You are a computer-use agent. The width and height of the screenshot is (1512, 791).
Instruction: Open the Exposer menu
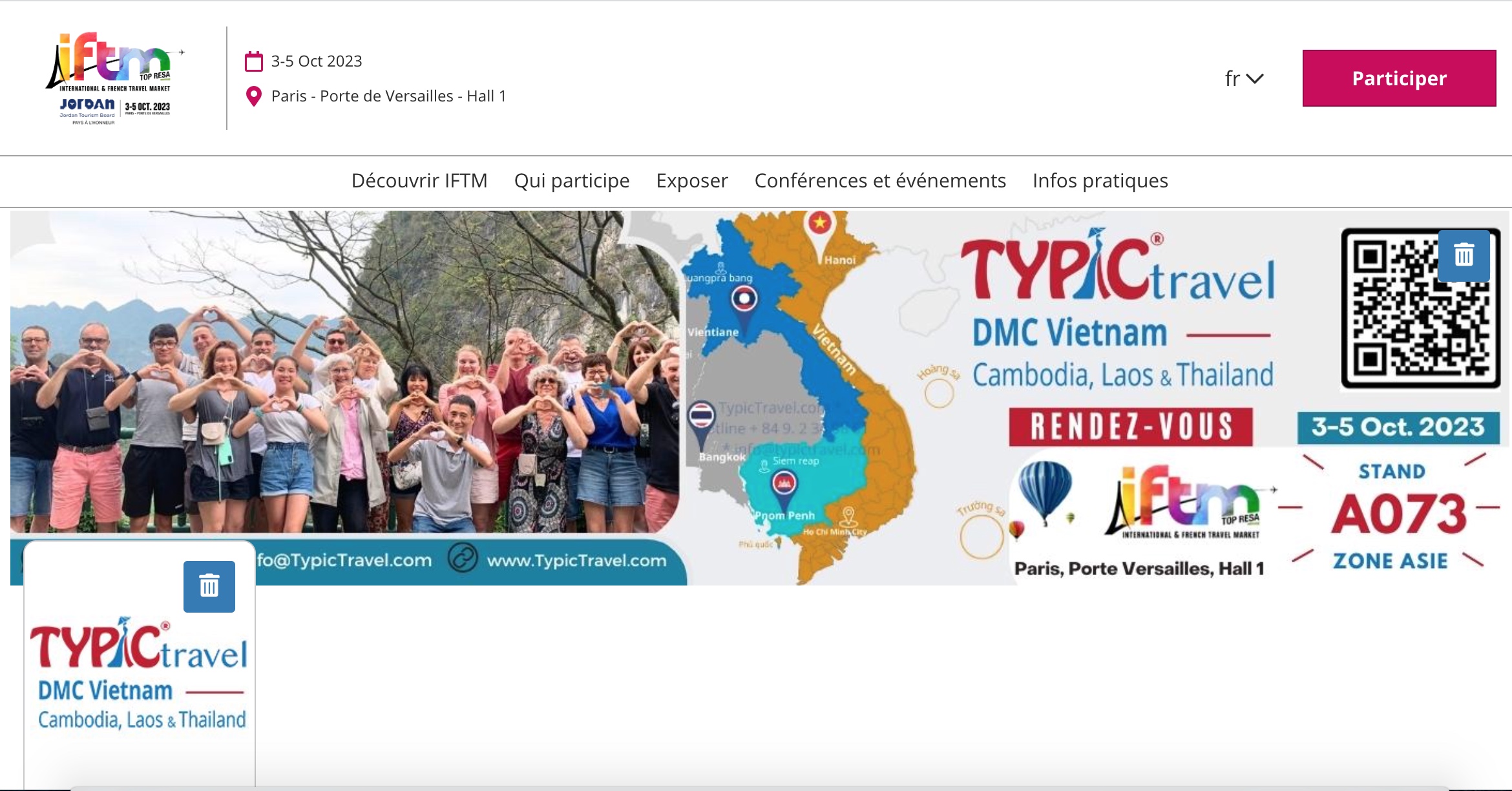pyautogui.click(x=692, y=180)
